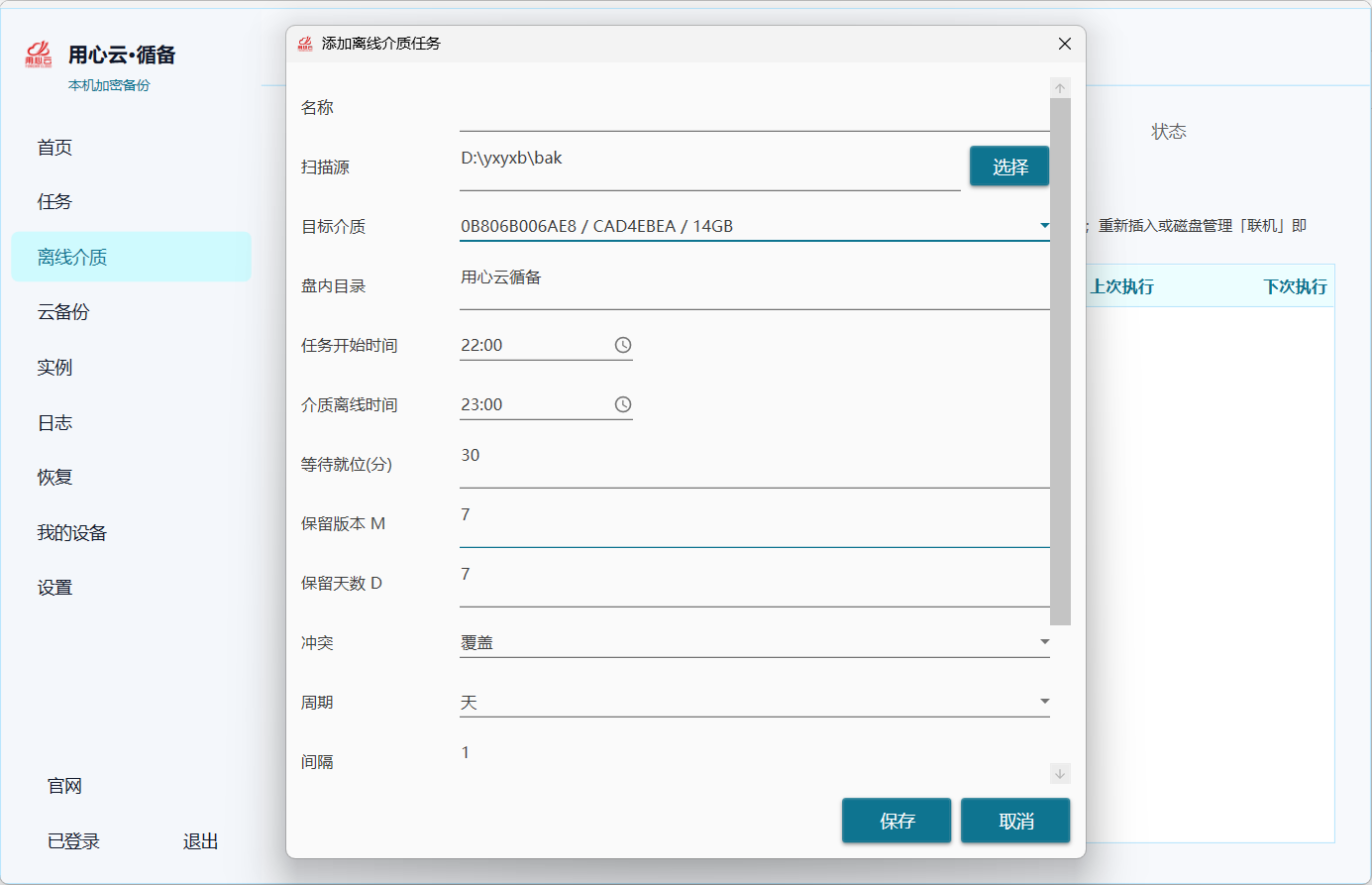1372x885 pixels.
Task: Click the 盘内目录 input field
Action: point(755,285)
